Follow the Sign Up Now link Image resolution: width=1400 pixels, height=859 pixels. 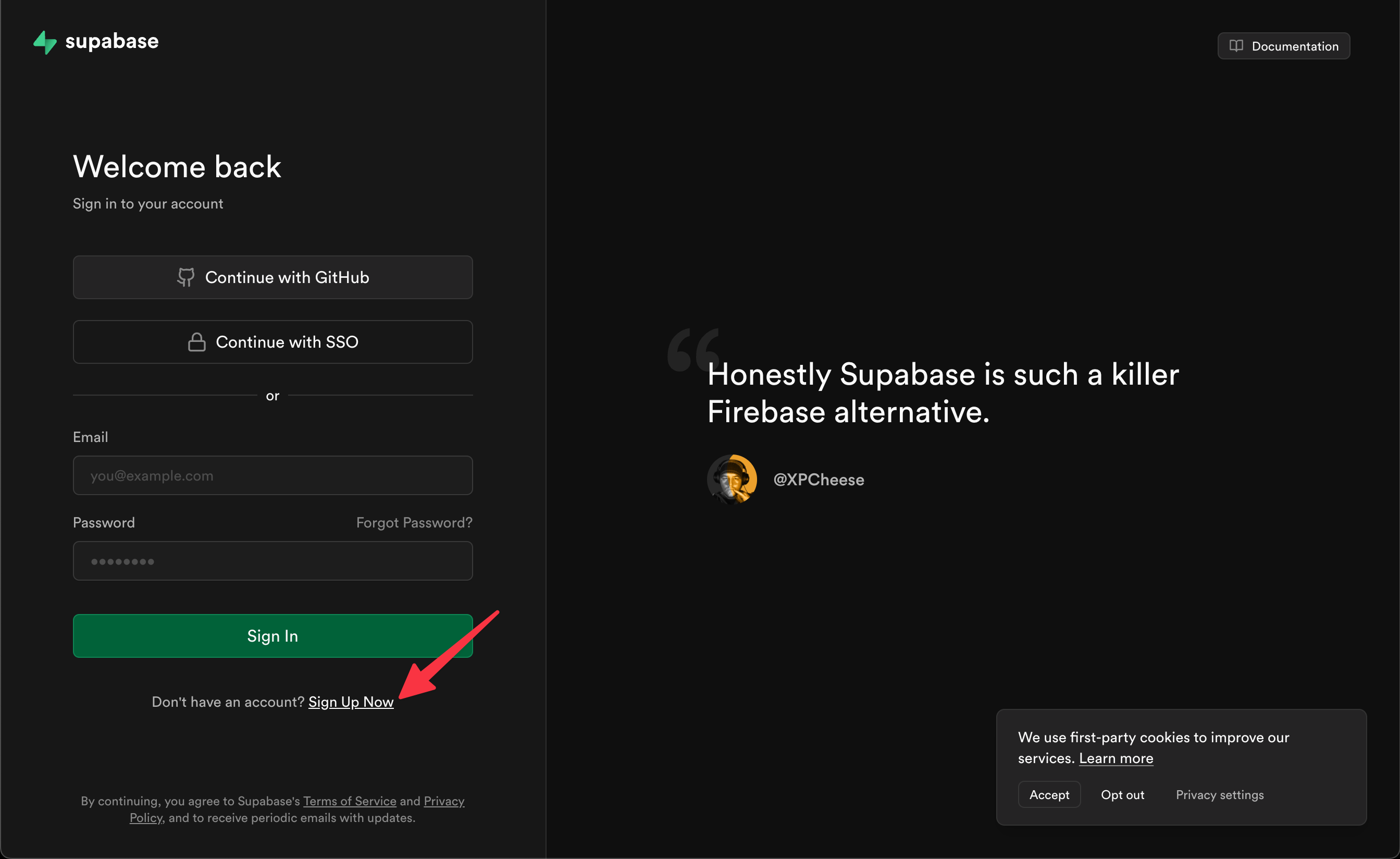[x=351, y=702]
